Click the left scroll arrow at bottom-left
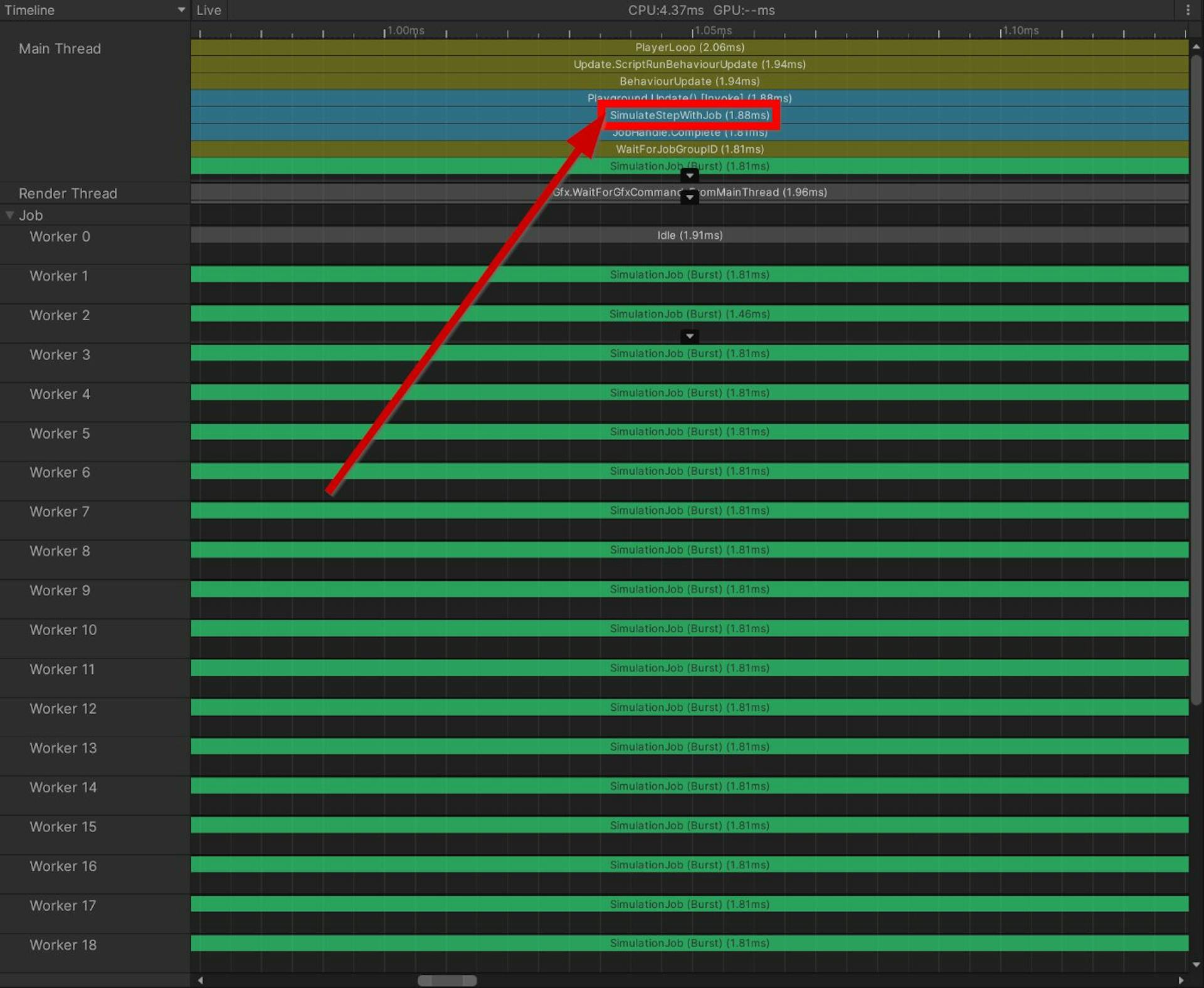The image size is (1204, 988). click(x=199, y=980)
